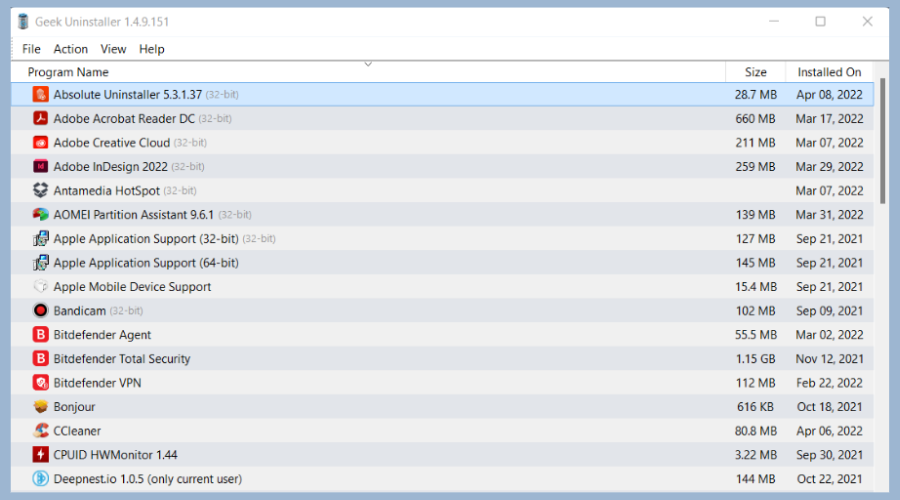Viewport: 900px width, 500px height.
Task: Click the 80.8 MB size value
Action: 755,431
